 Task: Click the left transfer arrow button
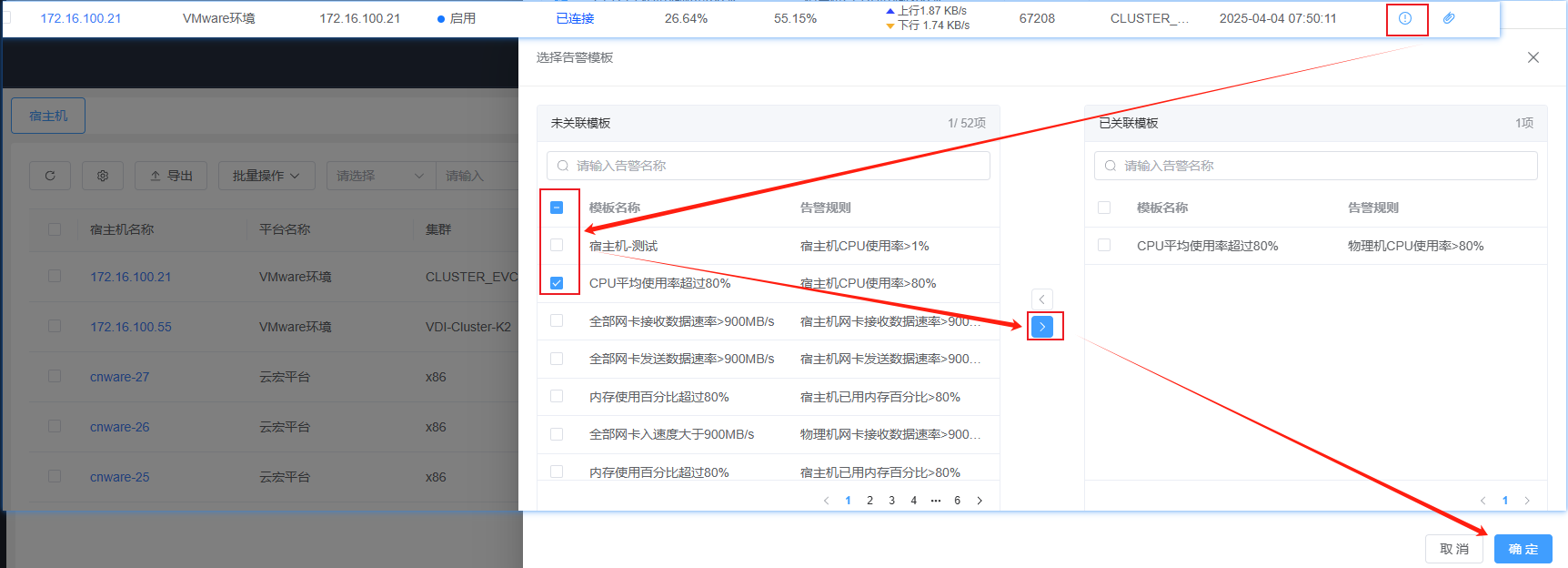[x=1042, y=299]
